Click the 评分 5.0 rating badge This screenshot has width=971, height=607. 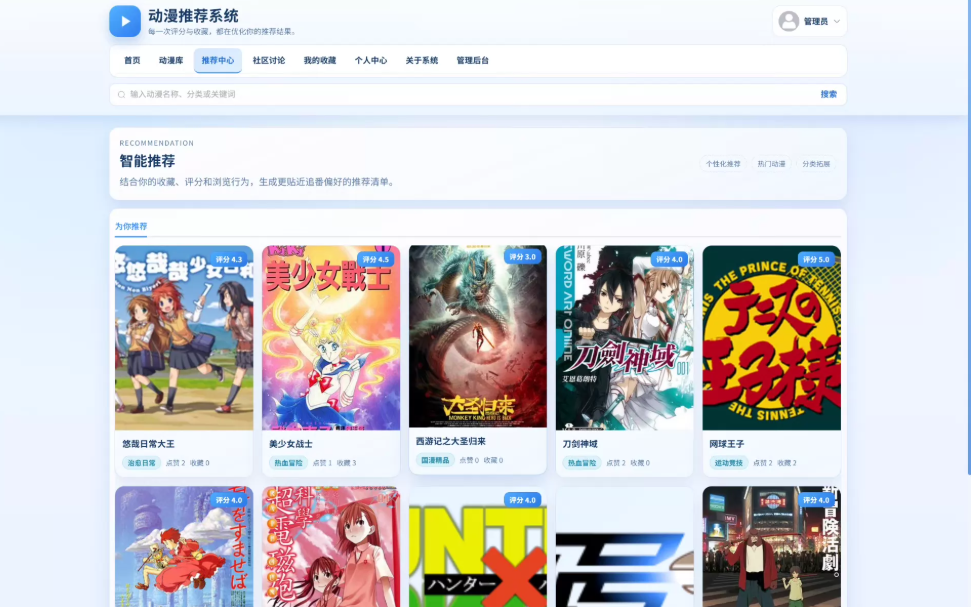tap(816, 260)
